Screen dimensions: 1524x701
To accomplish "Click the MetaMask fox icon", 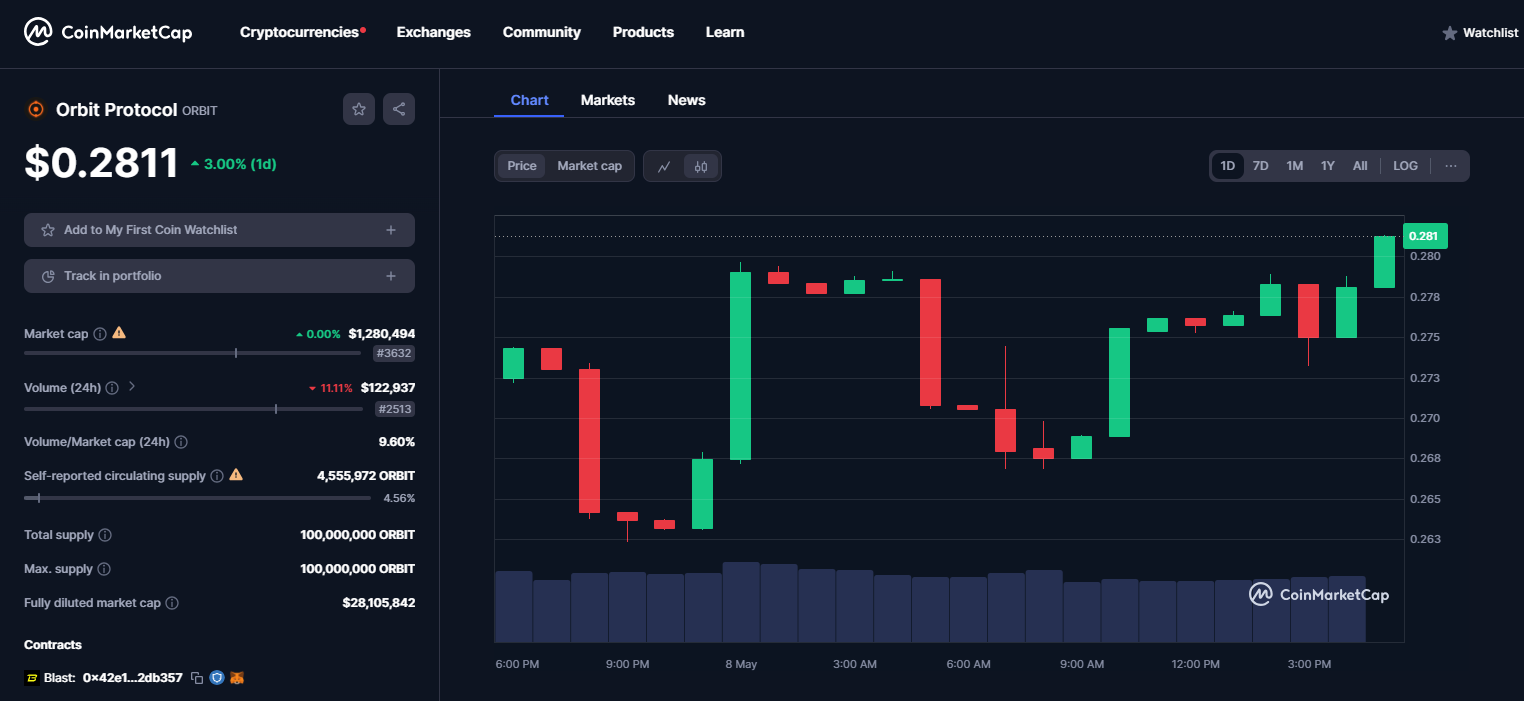I will pos(237,678).
